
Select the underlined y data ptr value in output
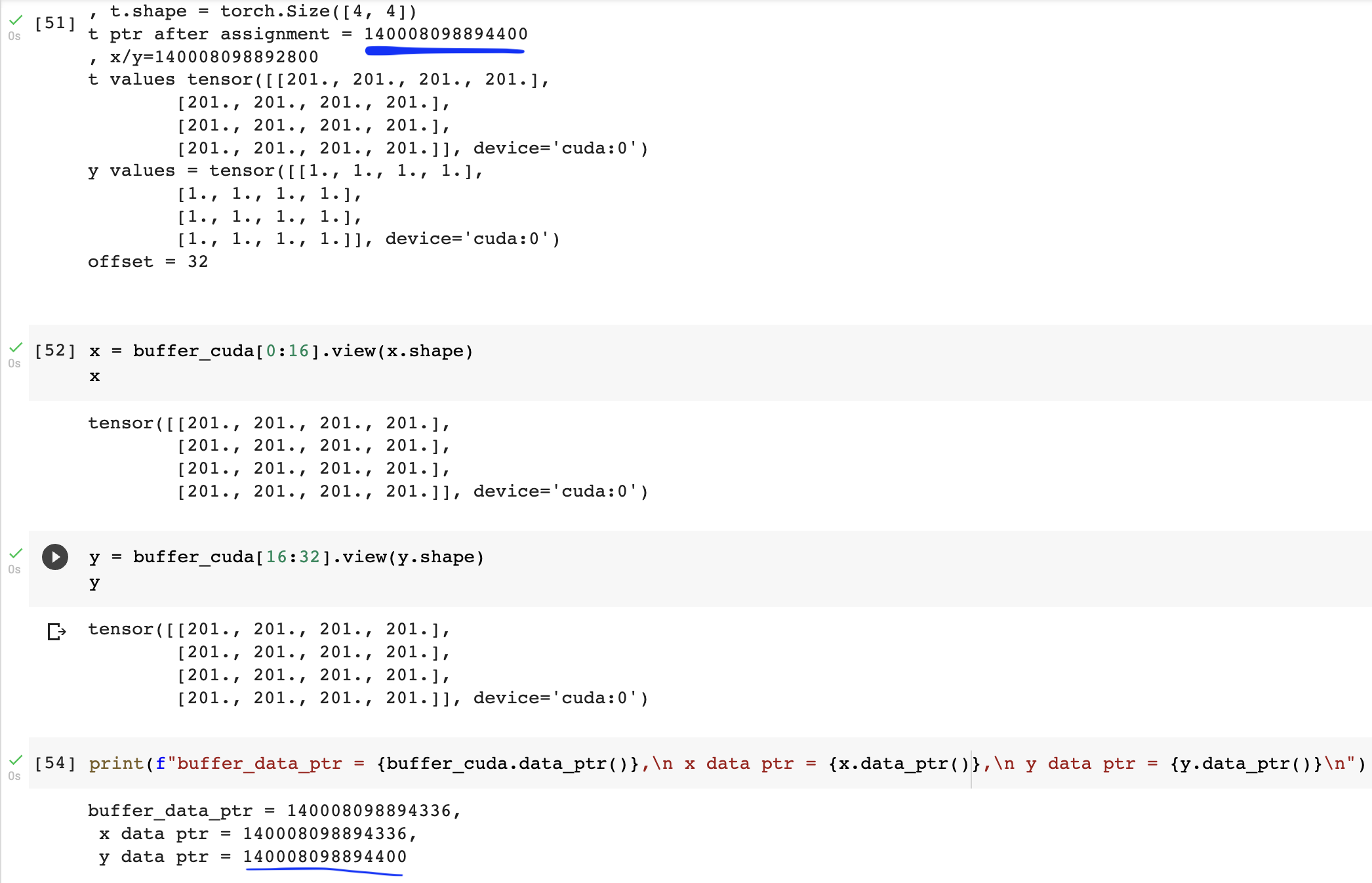[x=324, y=856]
